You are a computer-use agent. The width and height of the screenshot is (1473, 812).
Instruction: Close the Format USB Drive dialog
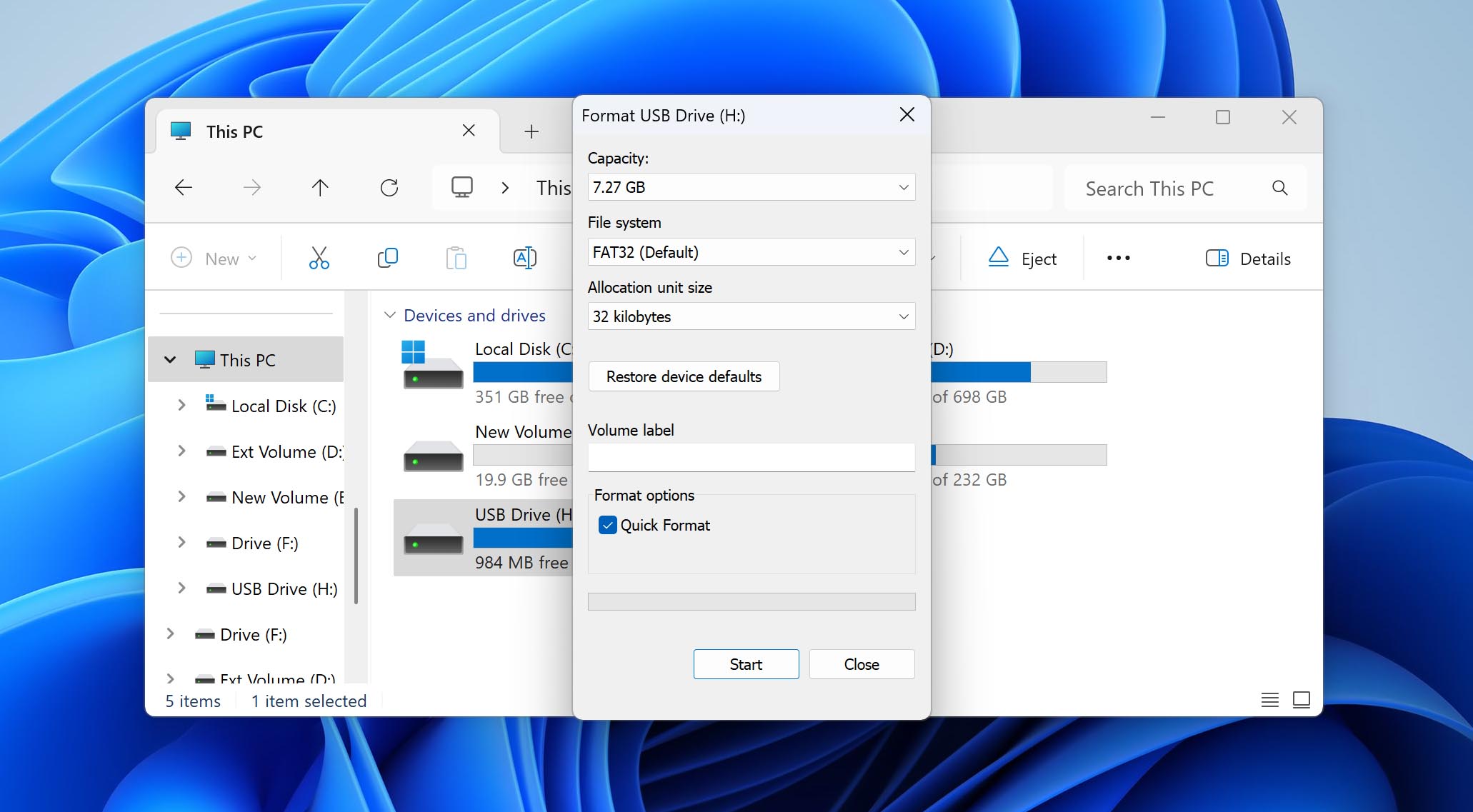(x=907, y=114)
